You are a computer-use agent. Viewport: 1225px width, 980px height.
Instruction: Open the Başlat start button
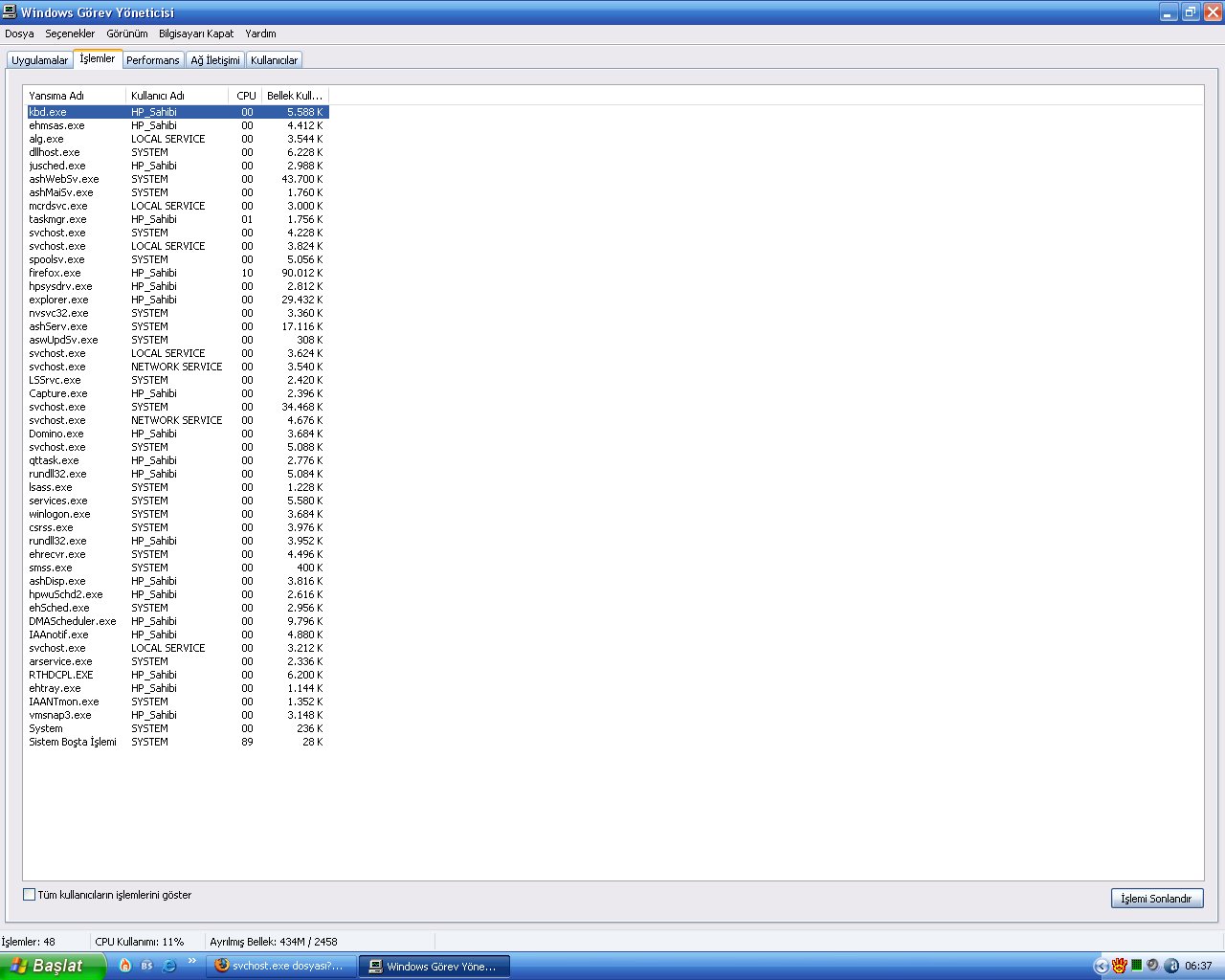click(x=53, y=966)
